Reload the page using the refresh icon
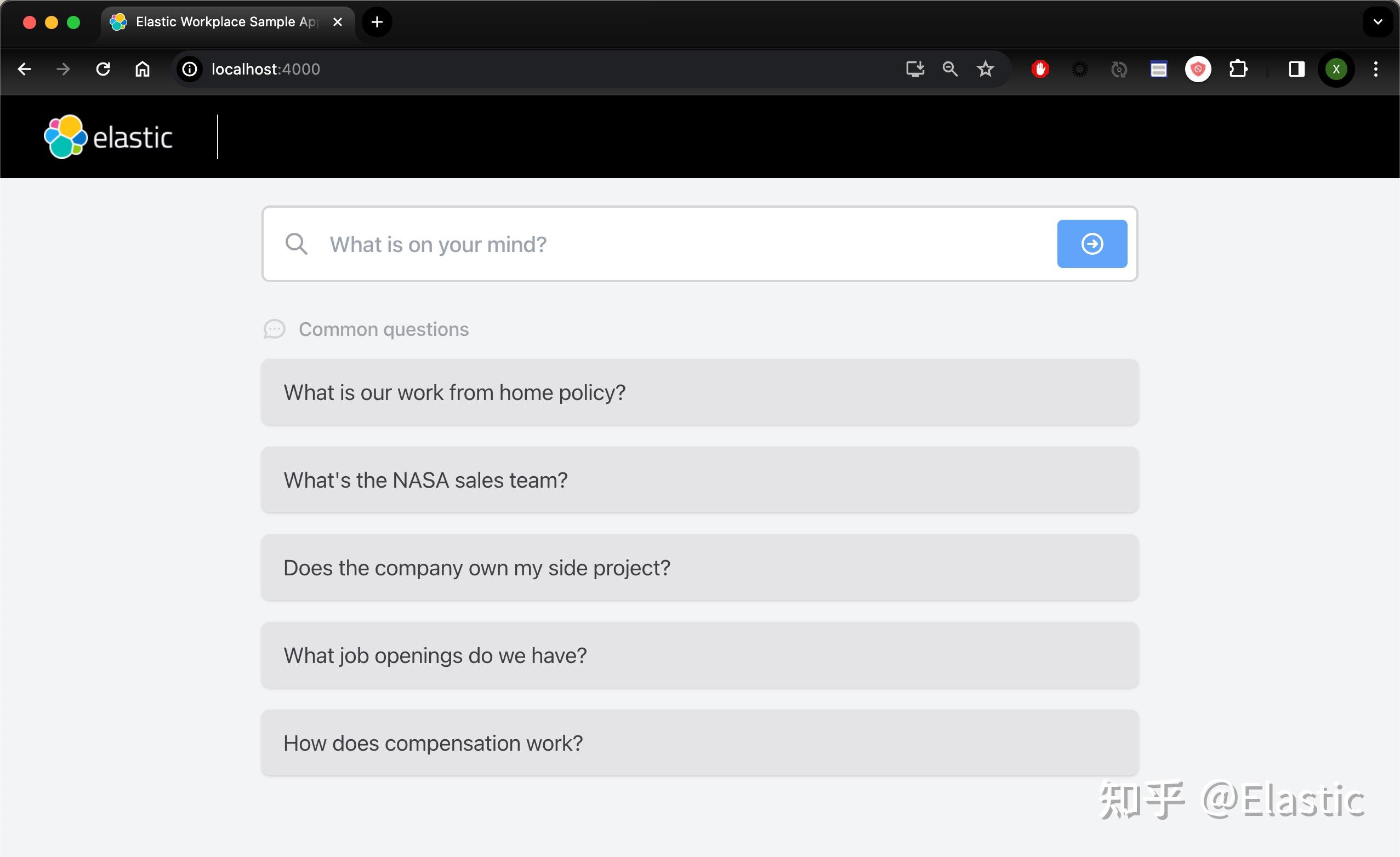Screen dimensions: 1400x857 tap(104, 68)
